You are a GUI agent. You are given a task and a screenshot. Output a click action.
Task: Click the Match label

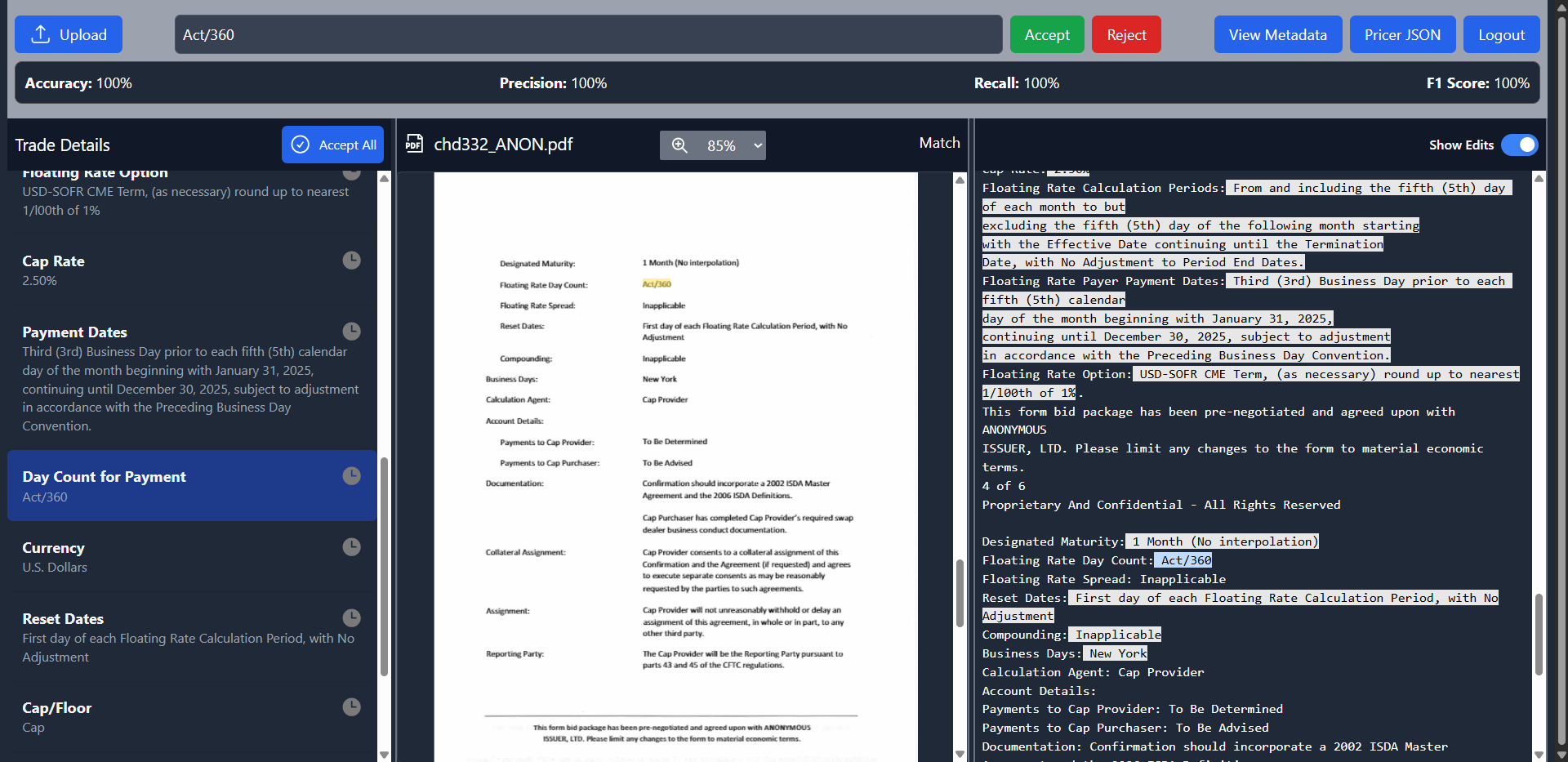pos(939,143)
